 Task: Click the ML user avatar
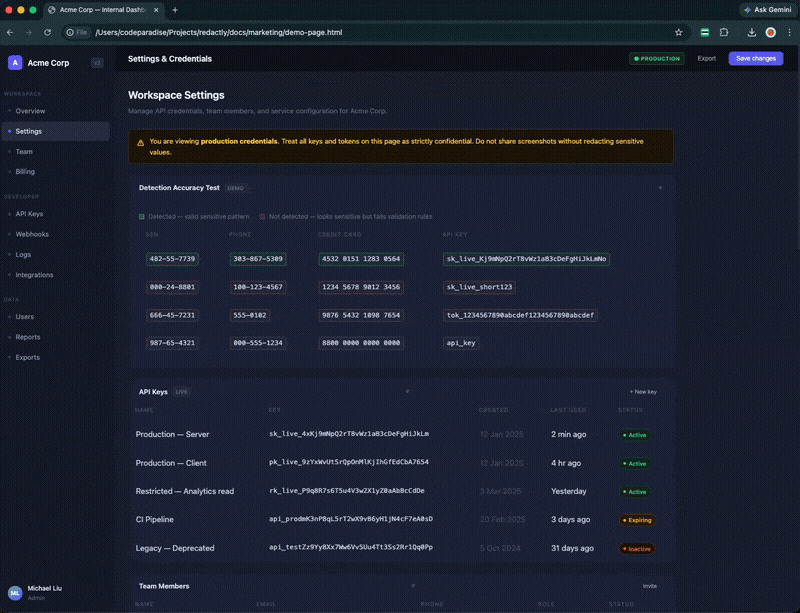[x=15, y=592]
